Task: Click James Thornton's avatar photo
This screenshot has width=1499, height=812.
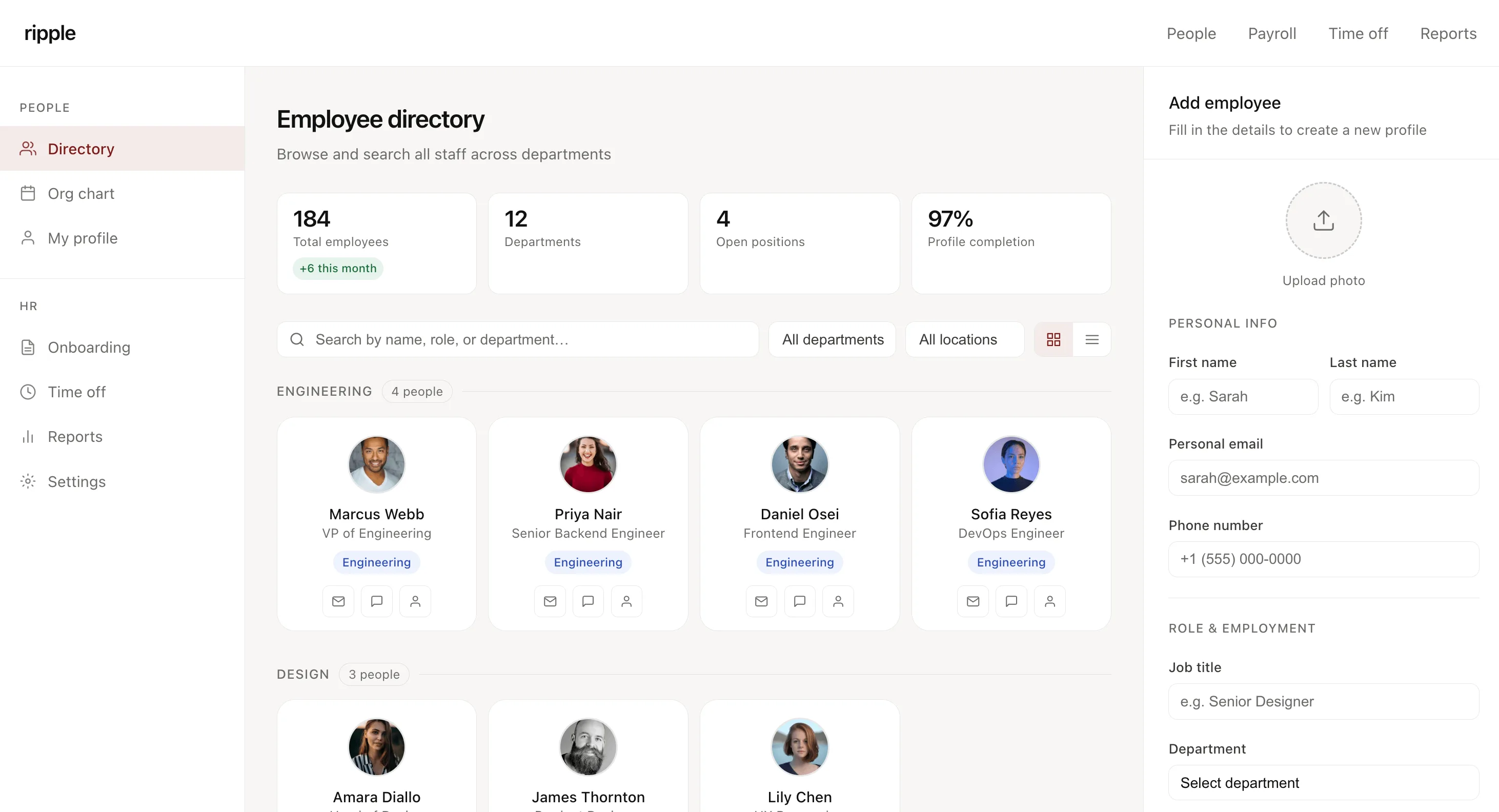Action: click(x=588, y=747)
